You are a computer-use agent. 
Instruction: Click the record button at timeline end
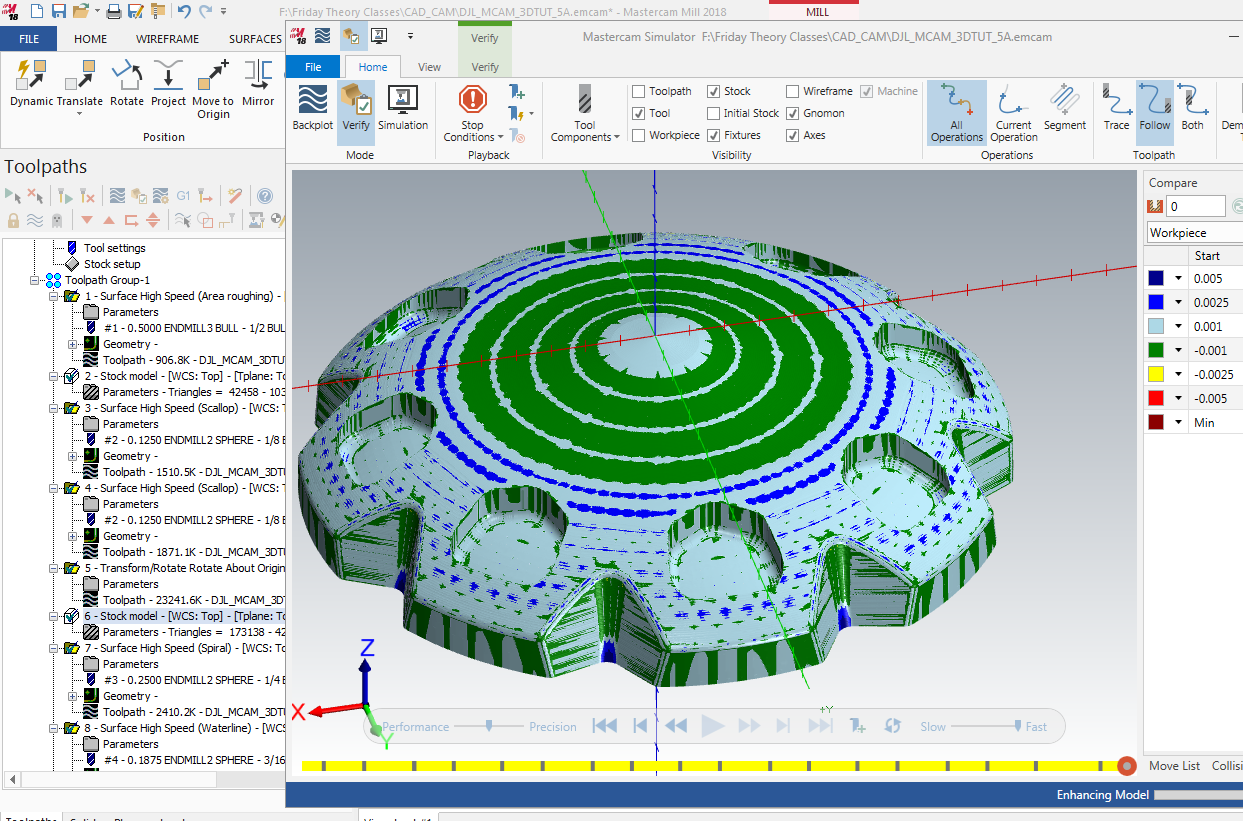[1127, 766]
